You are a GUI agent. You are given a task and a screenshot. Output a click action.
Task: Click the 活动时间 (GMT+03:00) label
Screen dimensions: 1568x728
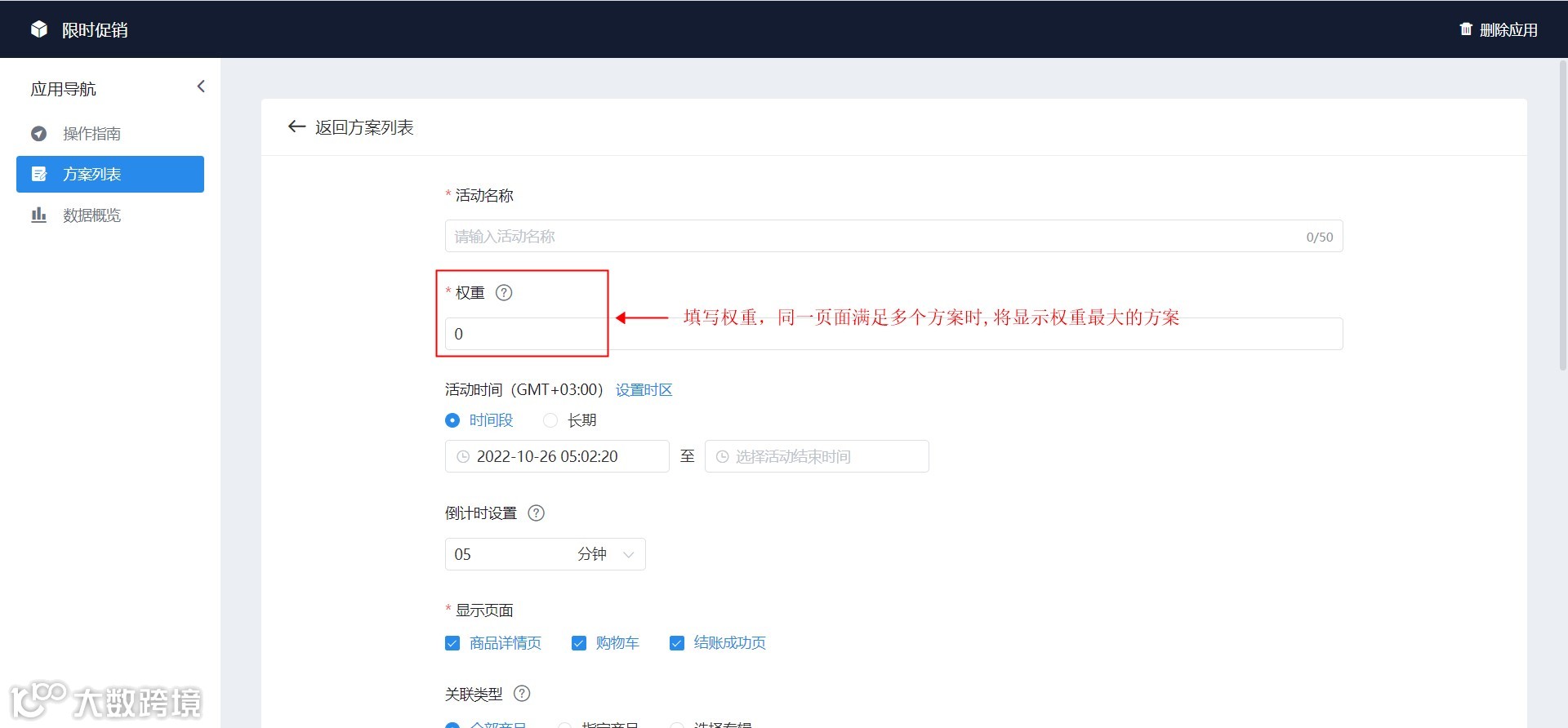523,390
